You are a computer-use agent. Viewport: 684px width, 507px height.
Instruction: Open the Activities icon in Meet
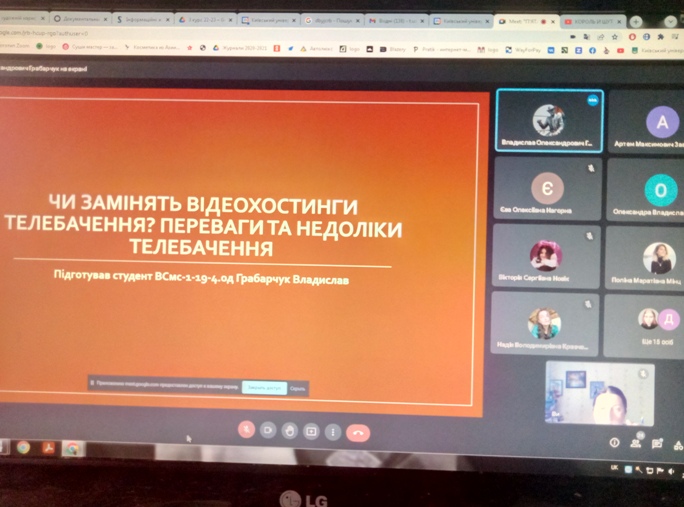678,445
